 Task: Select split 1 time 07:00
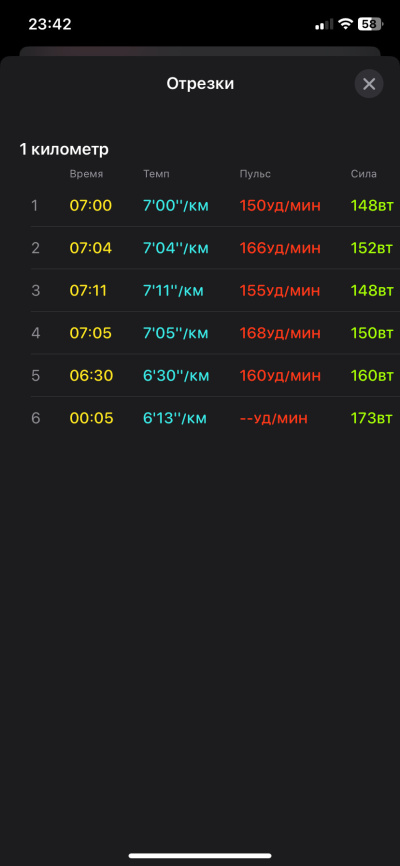click(x=91, y=205)
